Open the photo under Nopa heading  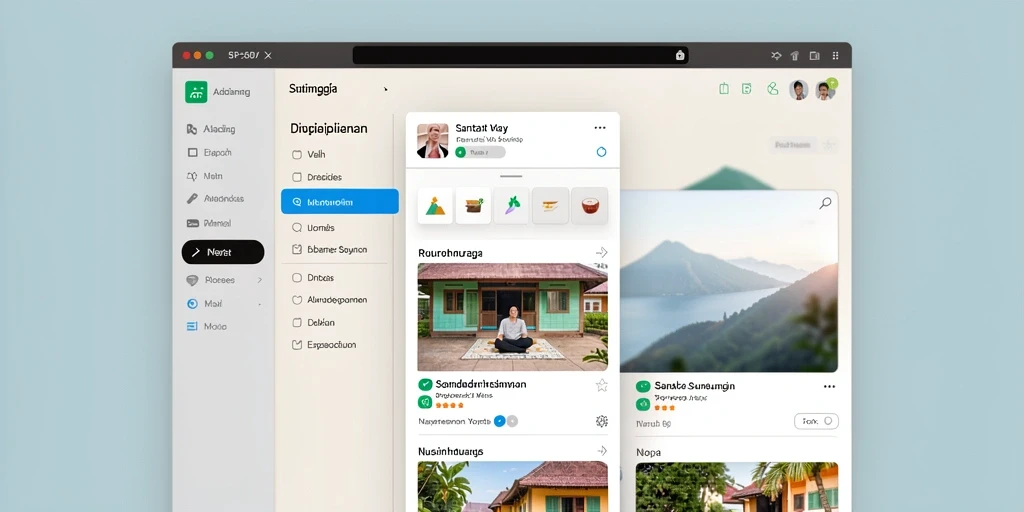click(737, 487)
